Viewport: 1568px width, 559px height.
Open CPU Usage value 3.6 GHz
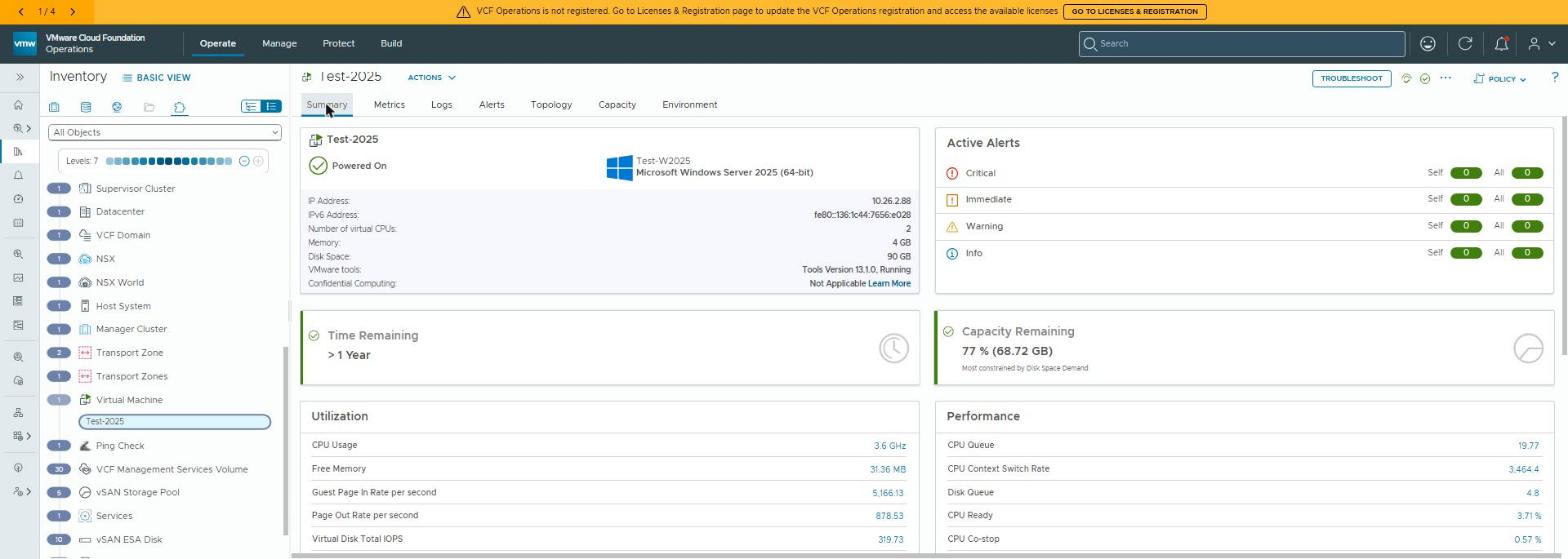tap(889, 446)
